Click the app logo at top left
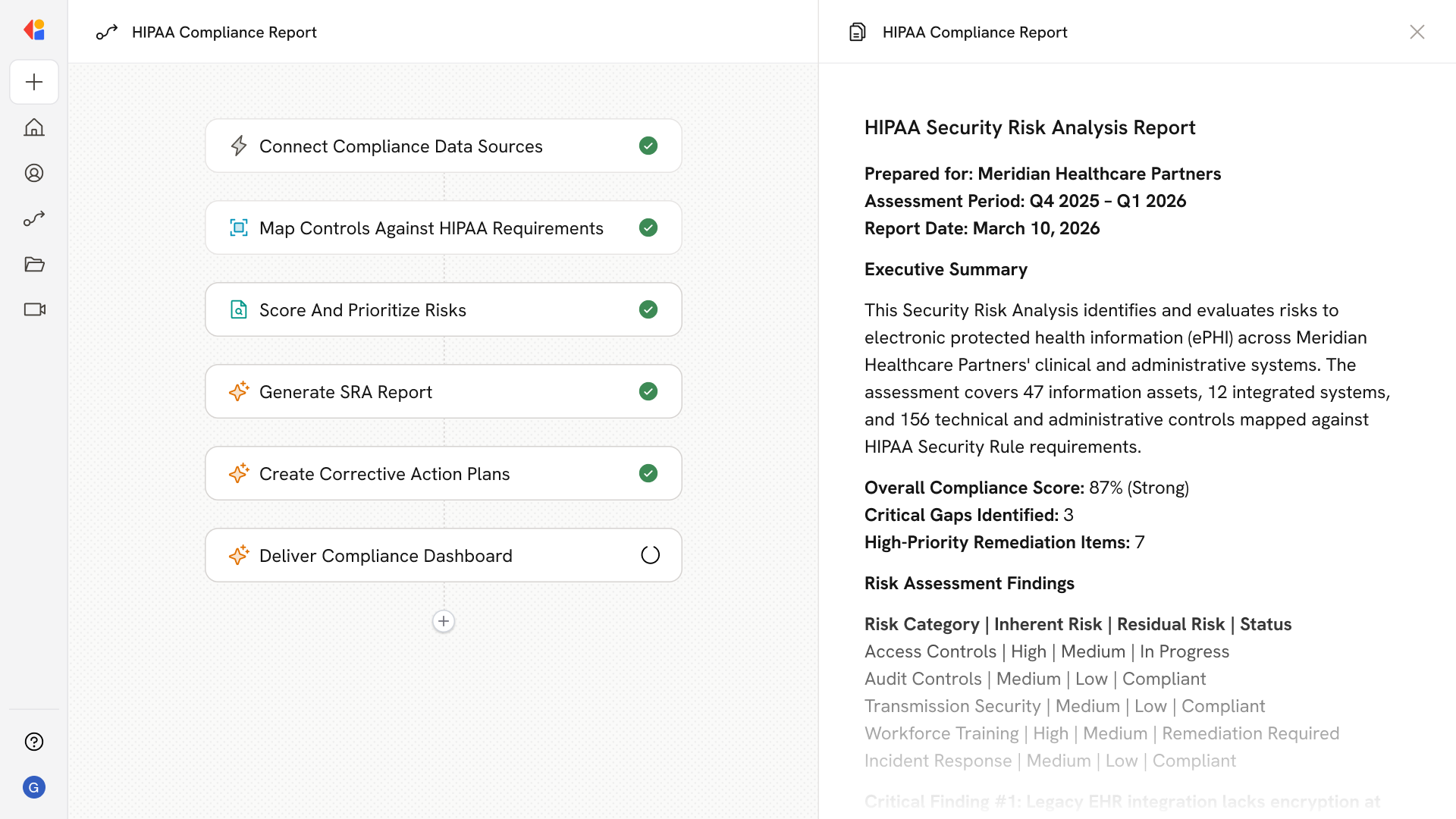 (x=34, y=30)
